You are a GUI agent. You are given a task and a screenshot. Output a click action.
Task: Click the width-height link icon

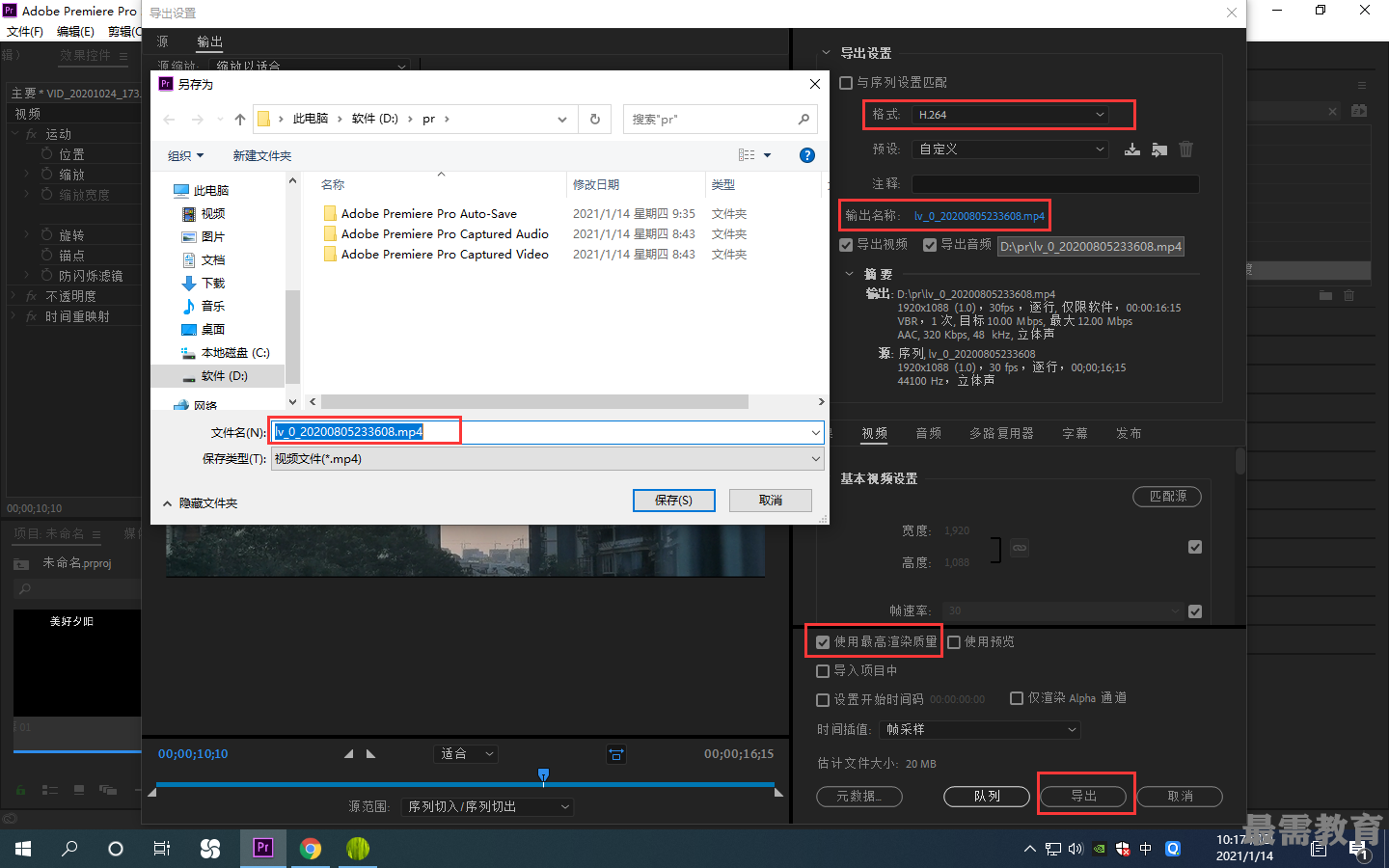(x=1020, y=548)
